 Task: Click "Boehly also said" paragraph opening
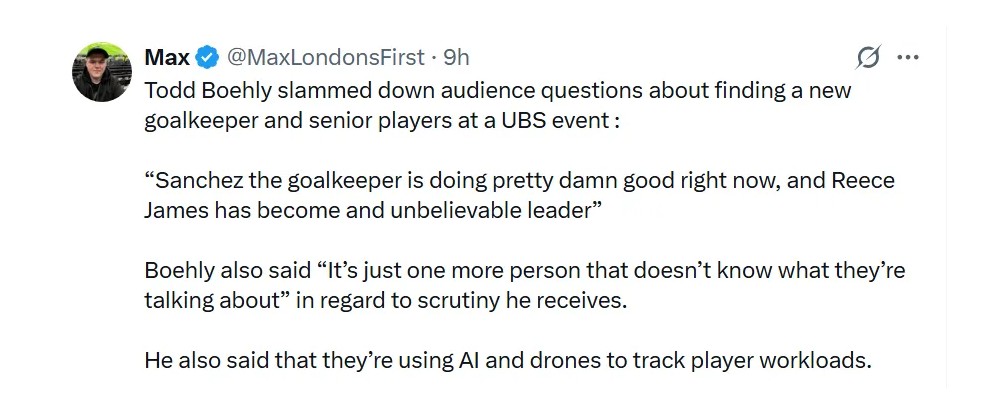coord(212,271)
